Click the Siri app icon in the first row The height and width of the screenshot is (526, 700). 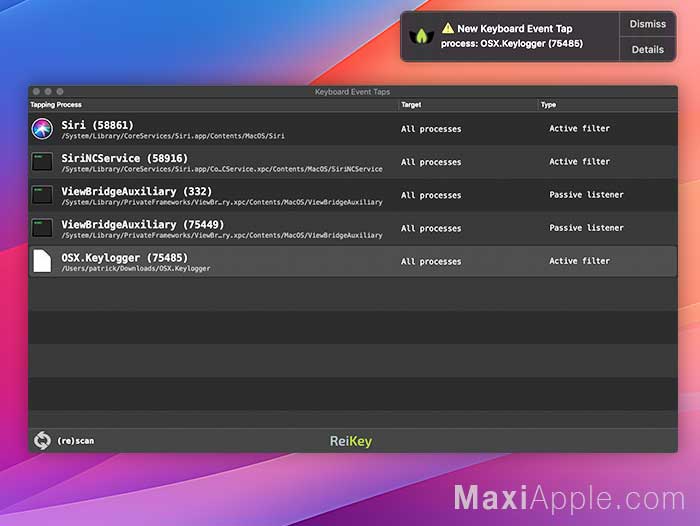(42, 129)
